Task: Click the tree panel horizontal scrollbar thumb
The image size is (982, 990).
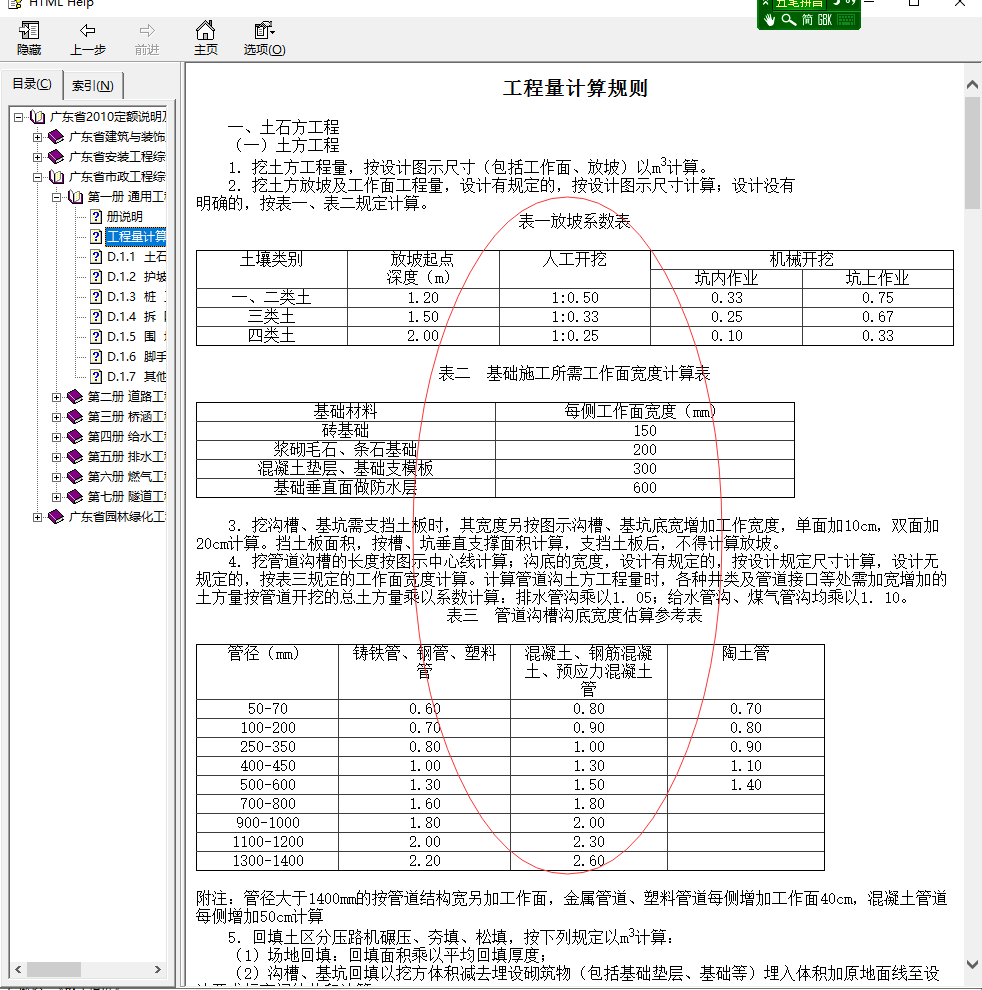Action: 53,969
